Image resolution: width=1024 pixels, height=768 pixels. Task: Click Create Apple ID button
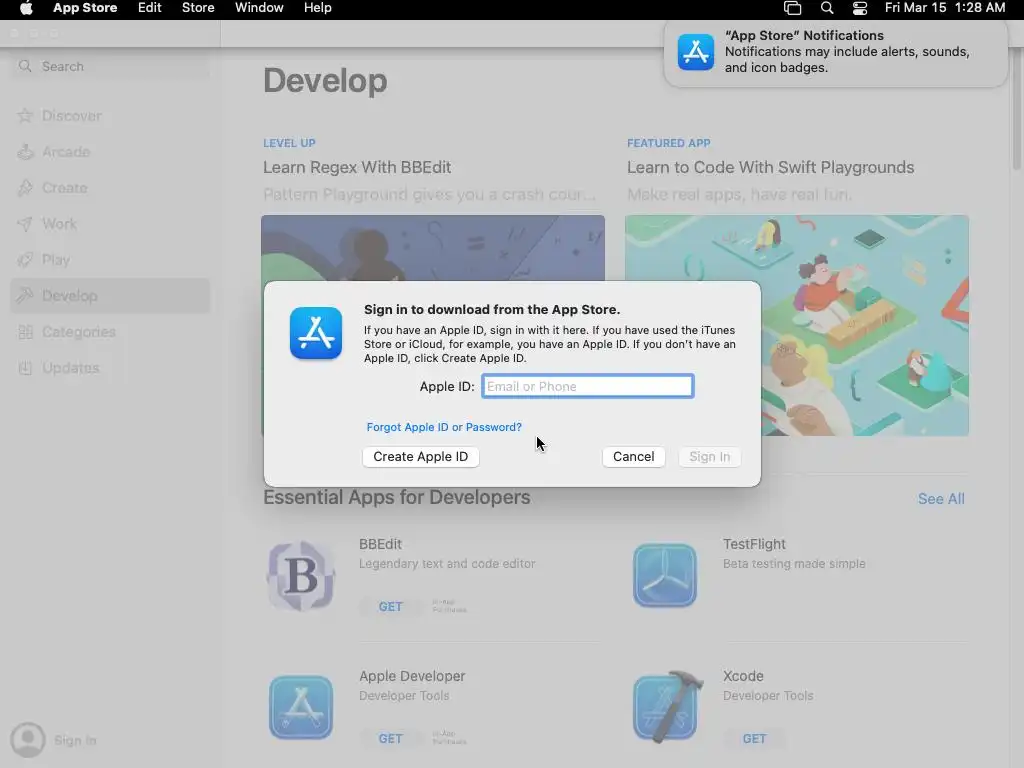pos(421,456)
